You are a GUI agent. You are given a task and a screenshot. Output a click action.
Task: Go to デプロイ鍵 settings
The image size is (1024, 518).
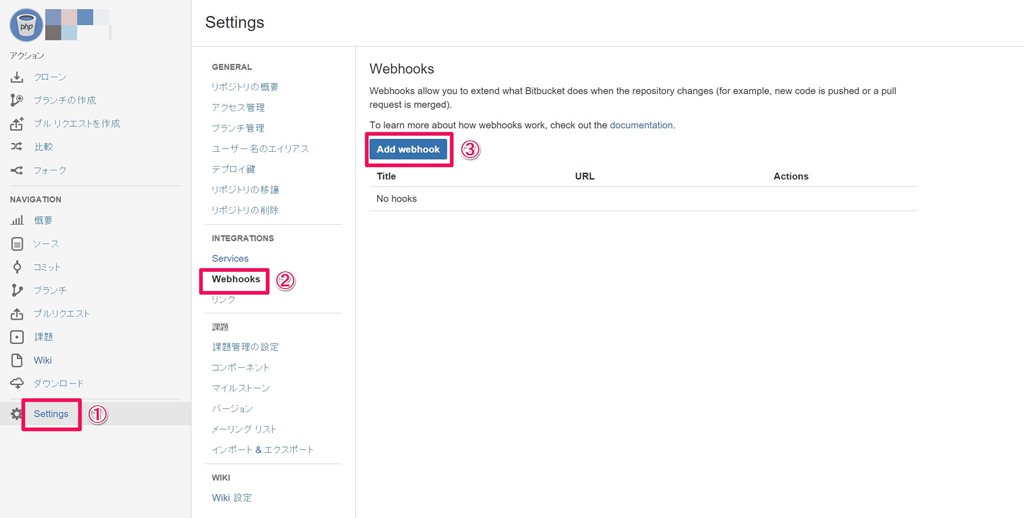point(233,169)
